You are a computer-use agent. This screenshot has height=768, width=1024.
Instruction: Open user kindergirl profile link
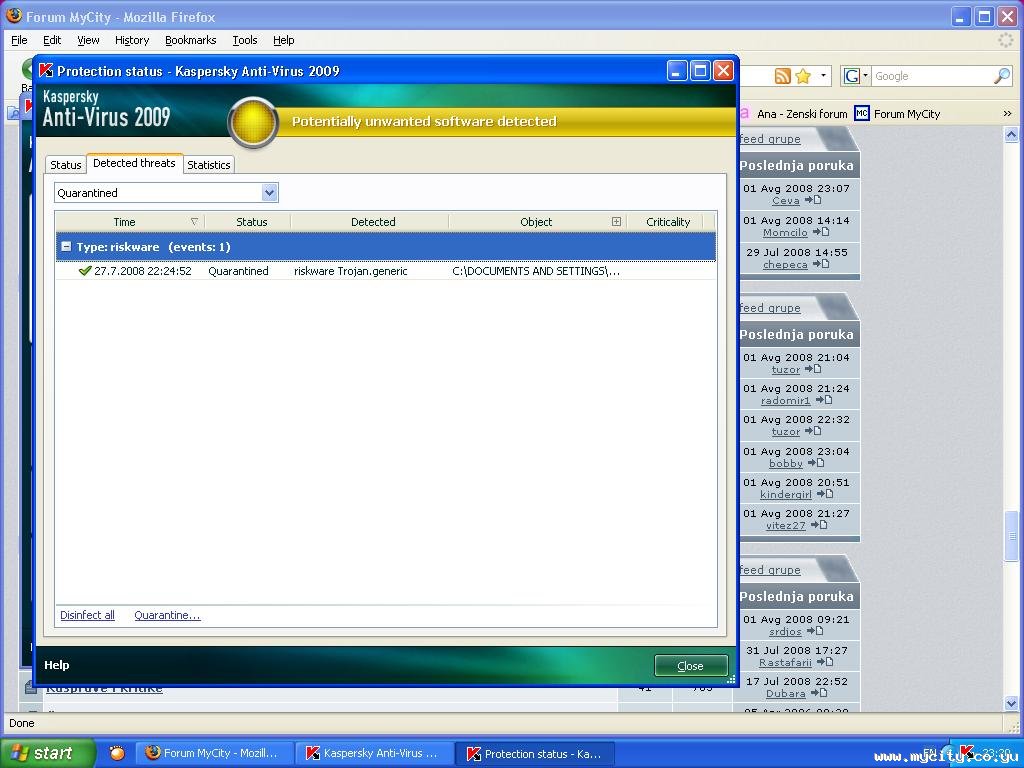[786, 494]
